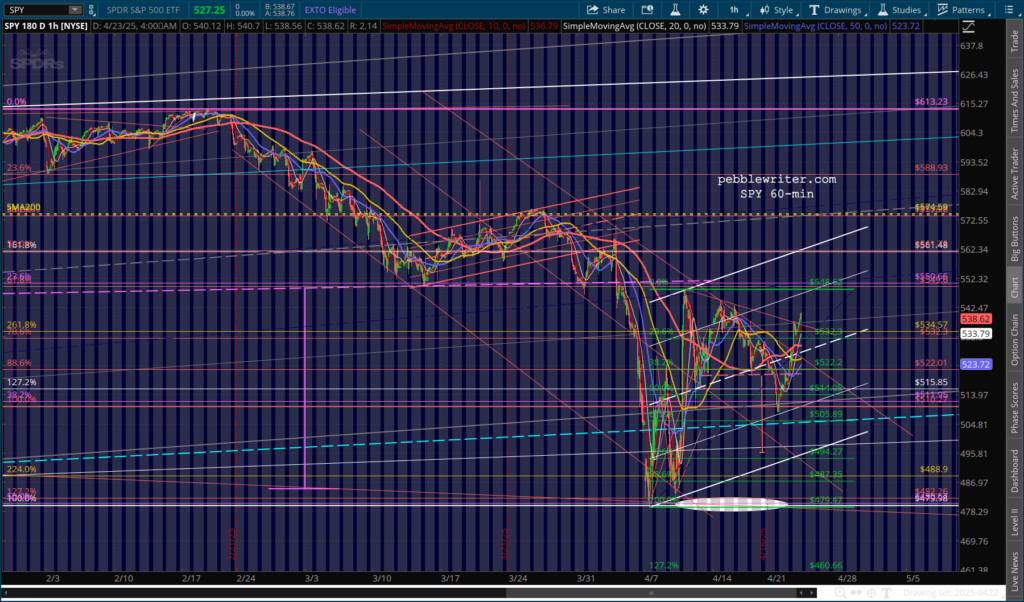The height and width of the screenshot is (602, 1024).
Task: Click the text T tool icon at bottom
Action: [887, 593]
